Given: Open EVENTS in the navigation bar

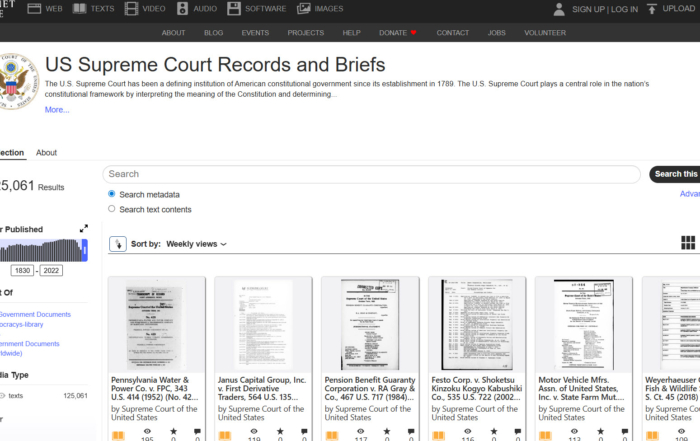Looking at the screenshot, I should click(x=255, y=33).
